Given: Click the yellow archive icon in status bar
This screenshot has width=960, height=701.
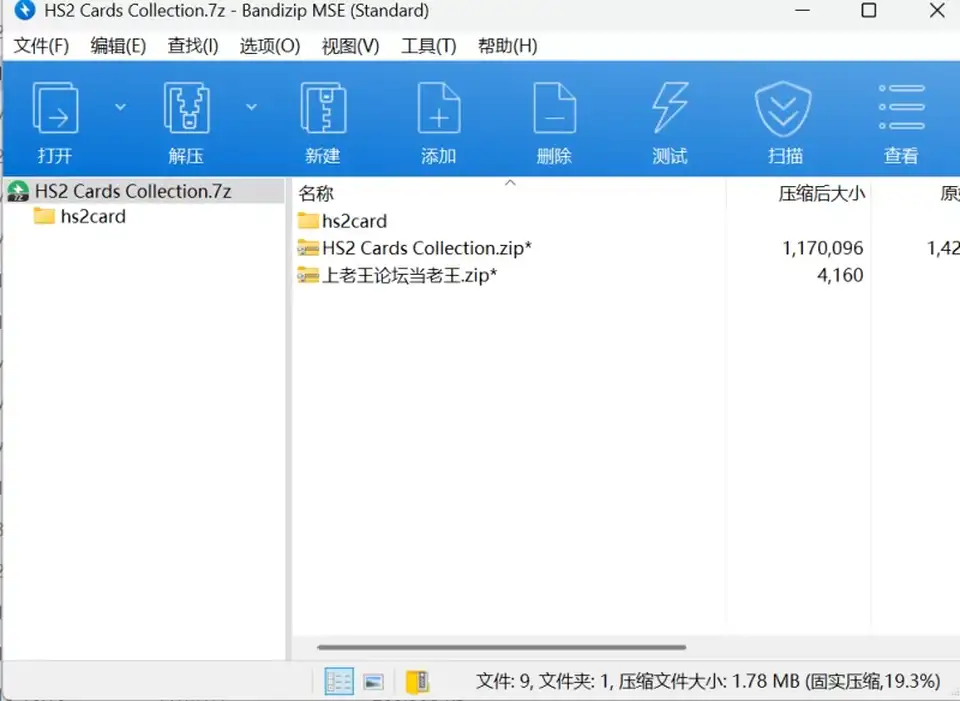Looking at the screenshot, I should click(x=418, y=681).
